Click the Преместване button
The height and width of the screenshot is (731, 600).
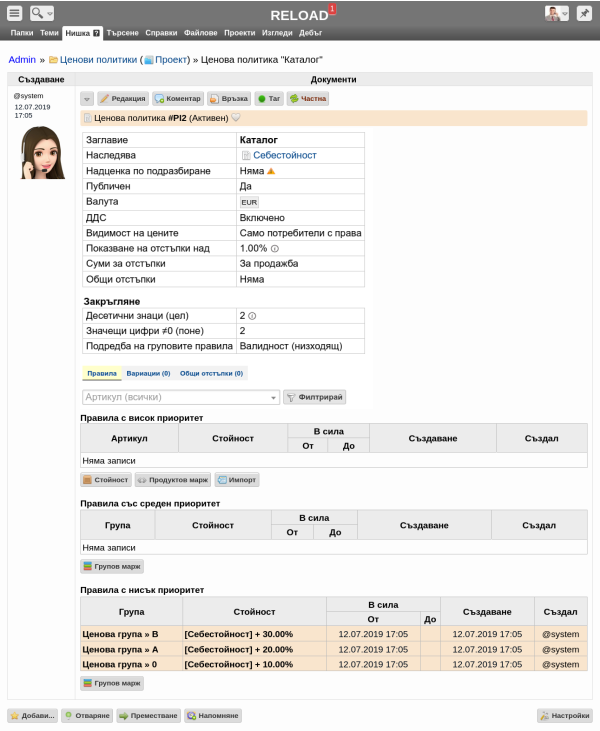pos(149,716)
